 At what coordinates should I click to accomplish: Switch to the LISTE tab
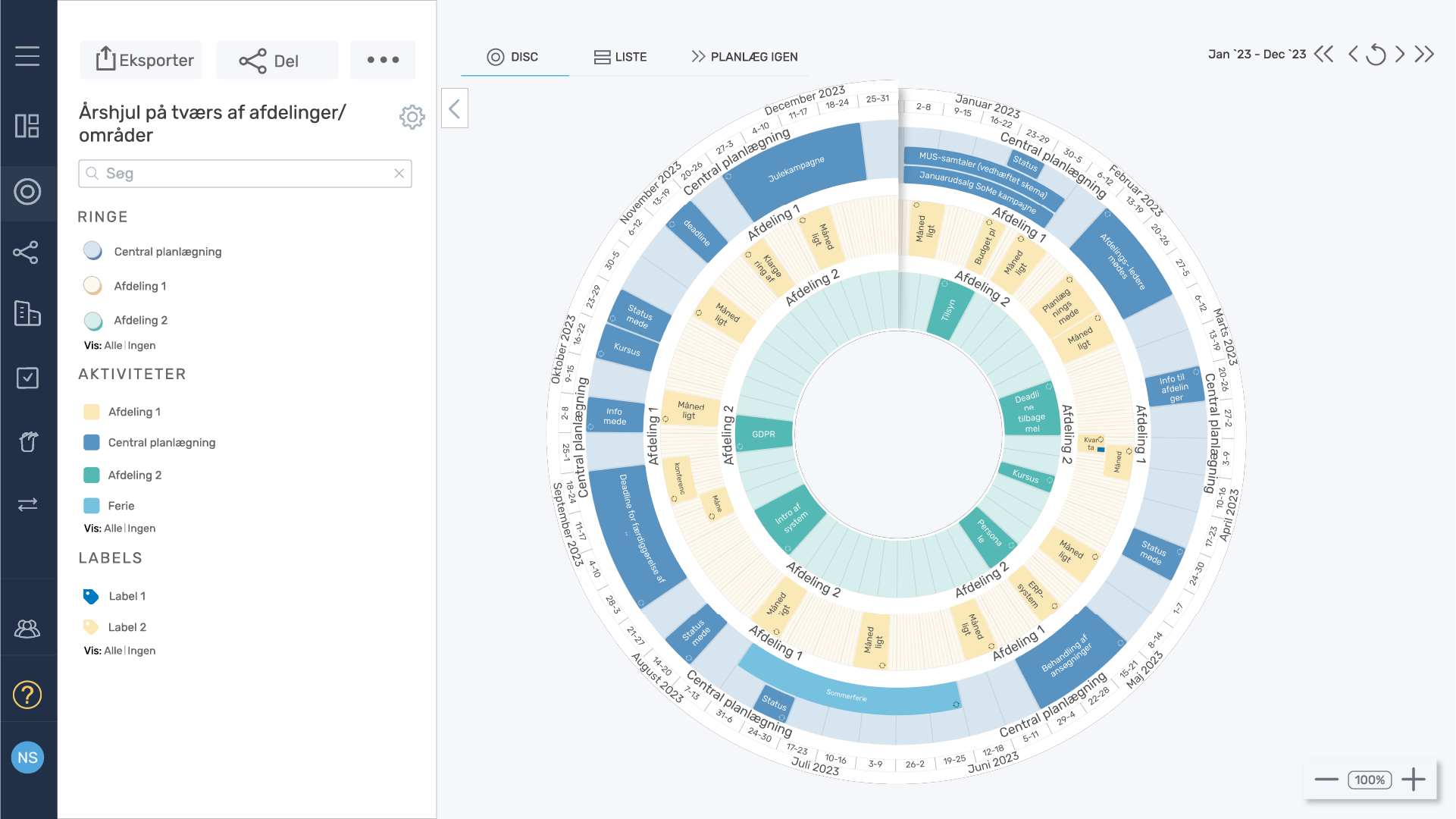point(619,57)
